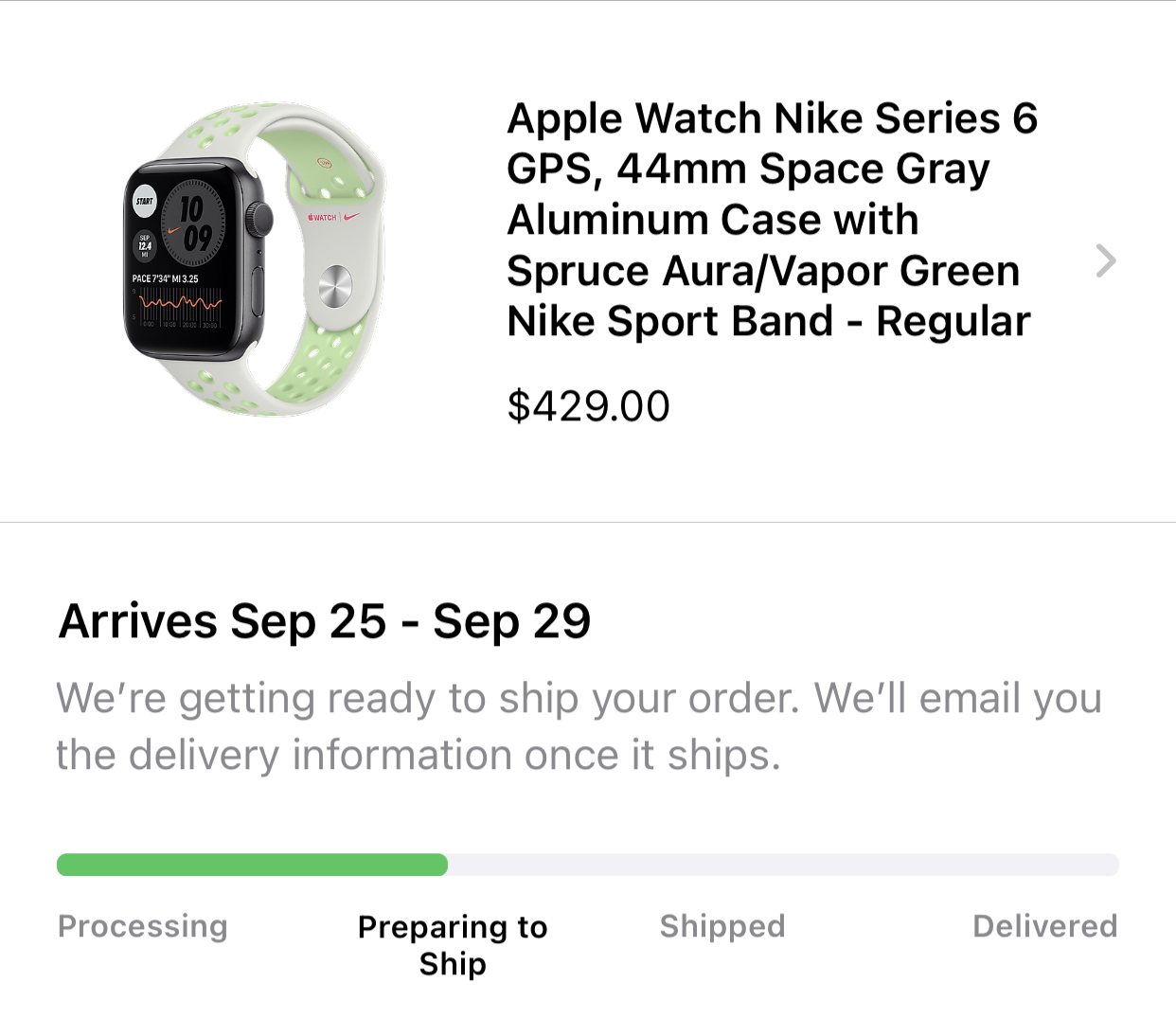Click the silver band pin clasp
This screenshot has width=1176, height=1036.
(x=333, y=286)
